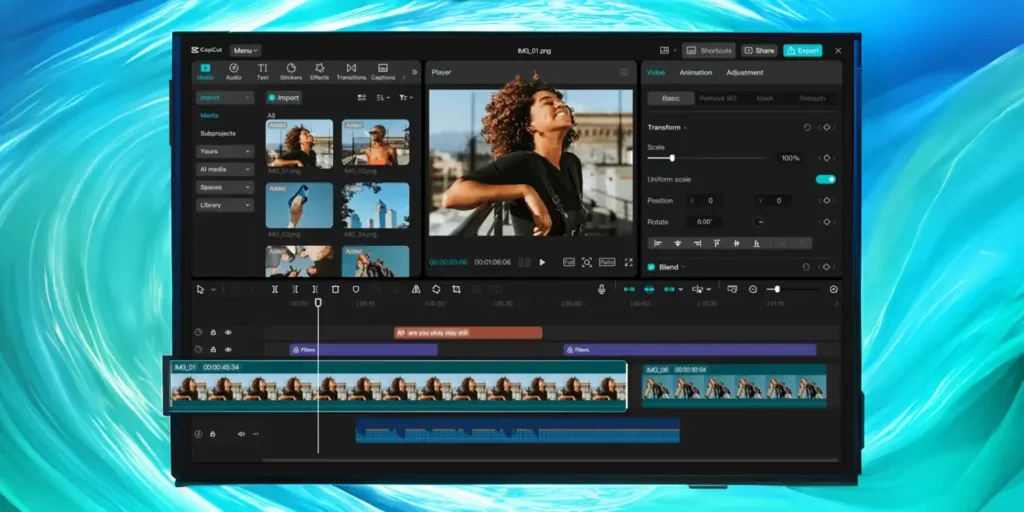The width and height of the screenshot is (1024, 512).
Task: Open the sort order dropdown in media panel
Action: point(383,98)
